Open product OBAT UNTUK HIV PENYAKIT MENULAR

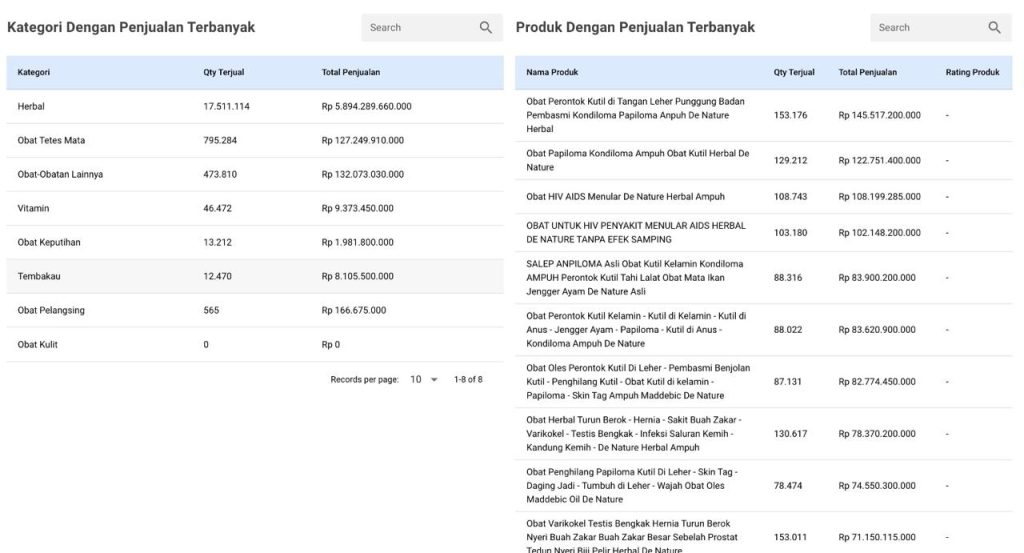[635, 232]
